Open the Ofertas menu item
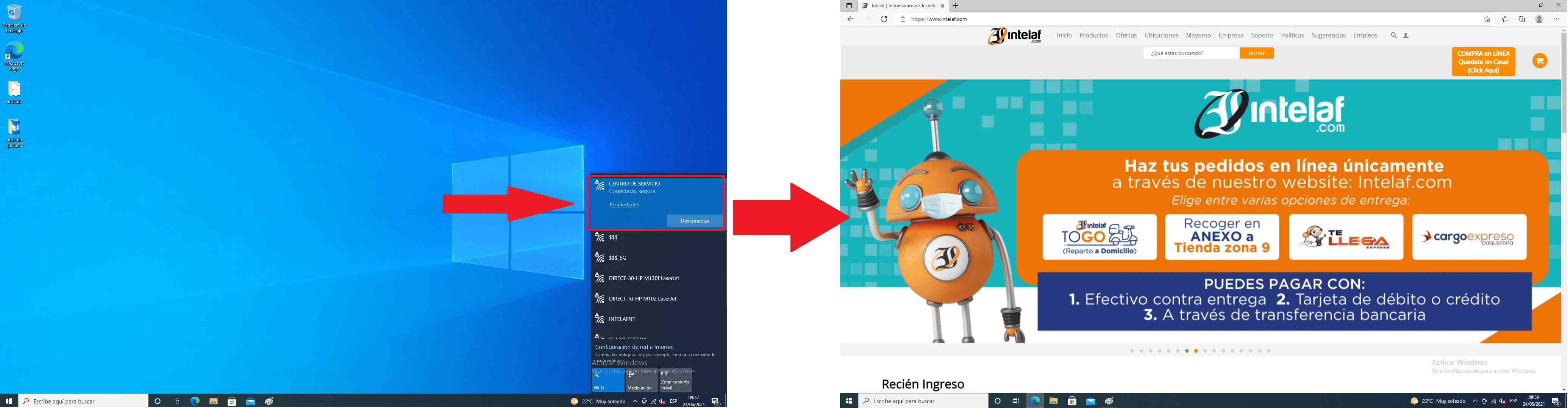 click(1126, 36)
